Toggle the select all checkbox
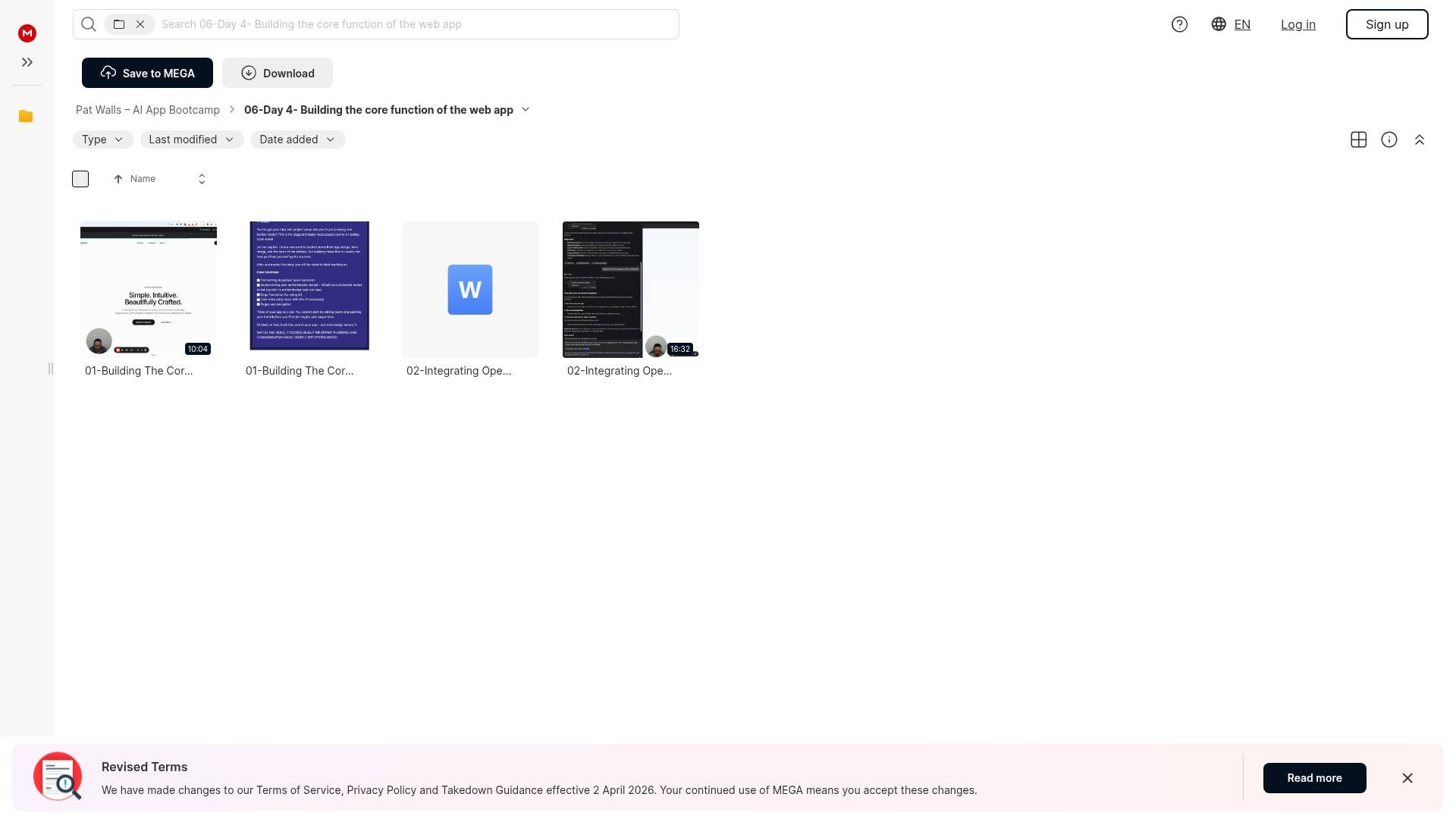Screen dimensions: 1456x819 pyautogui.click(x=80, y=179)
